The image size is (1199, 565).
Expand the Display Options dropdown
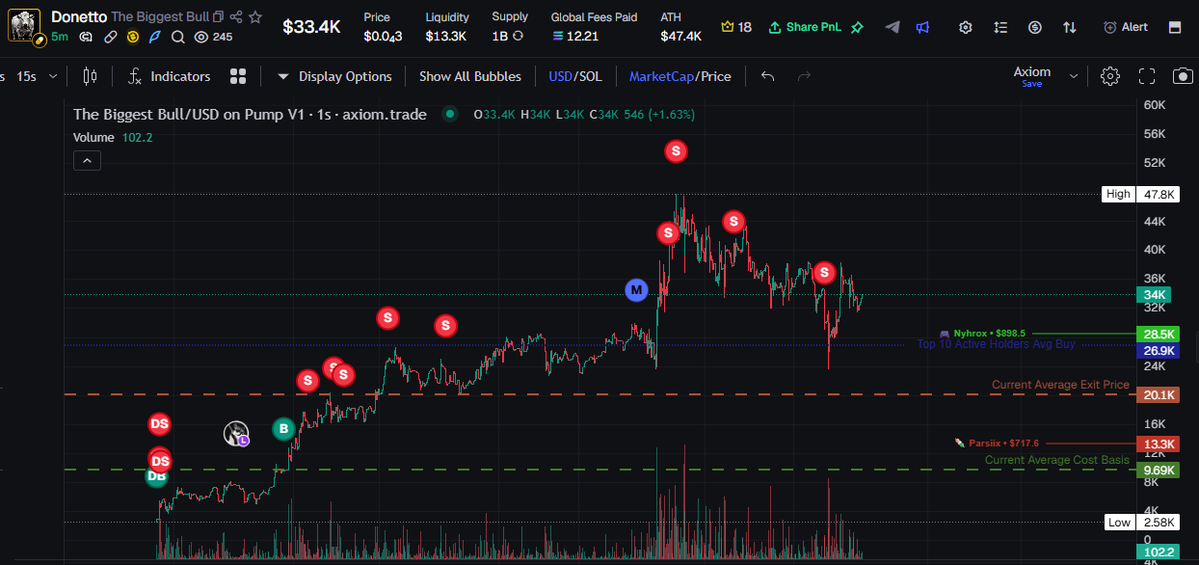[334, 76]
